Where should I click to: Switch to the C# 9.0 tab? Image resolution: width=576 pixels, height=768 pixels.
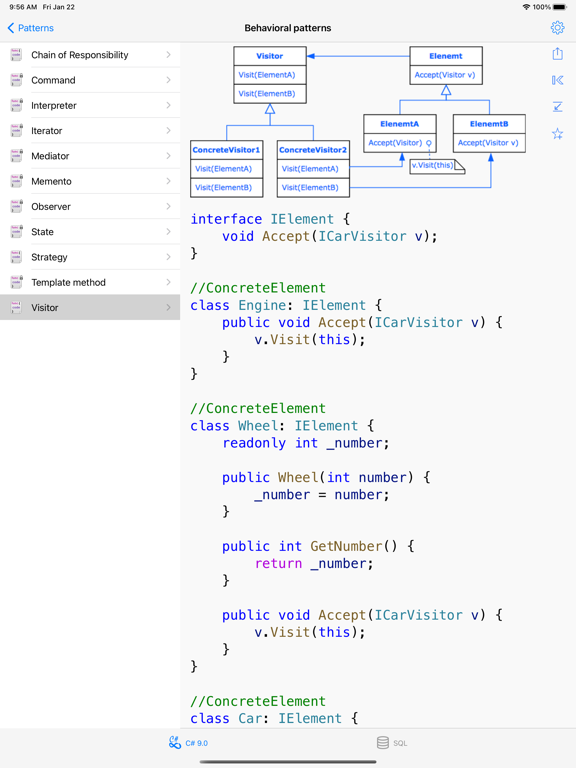pyautogui.click(x=189, y=743)
